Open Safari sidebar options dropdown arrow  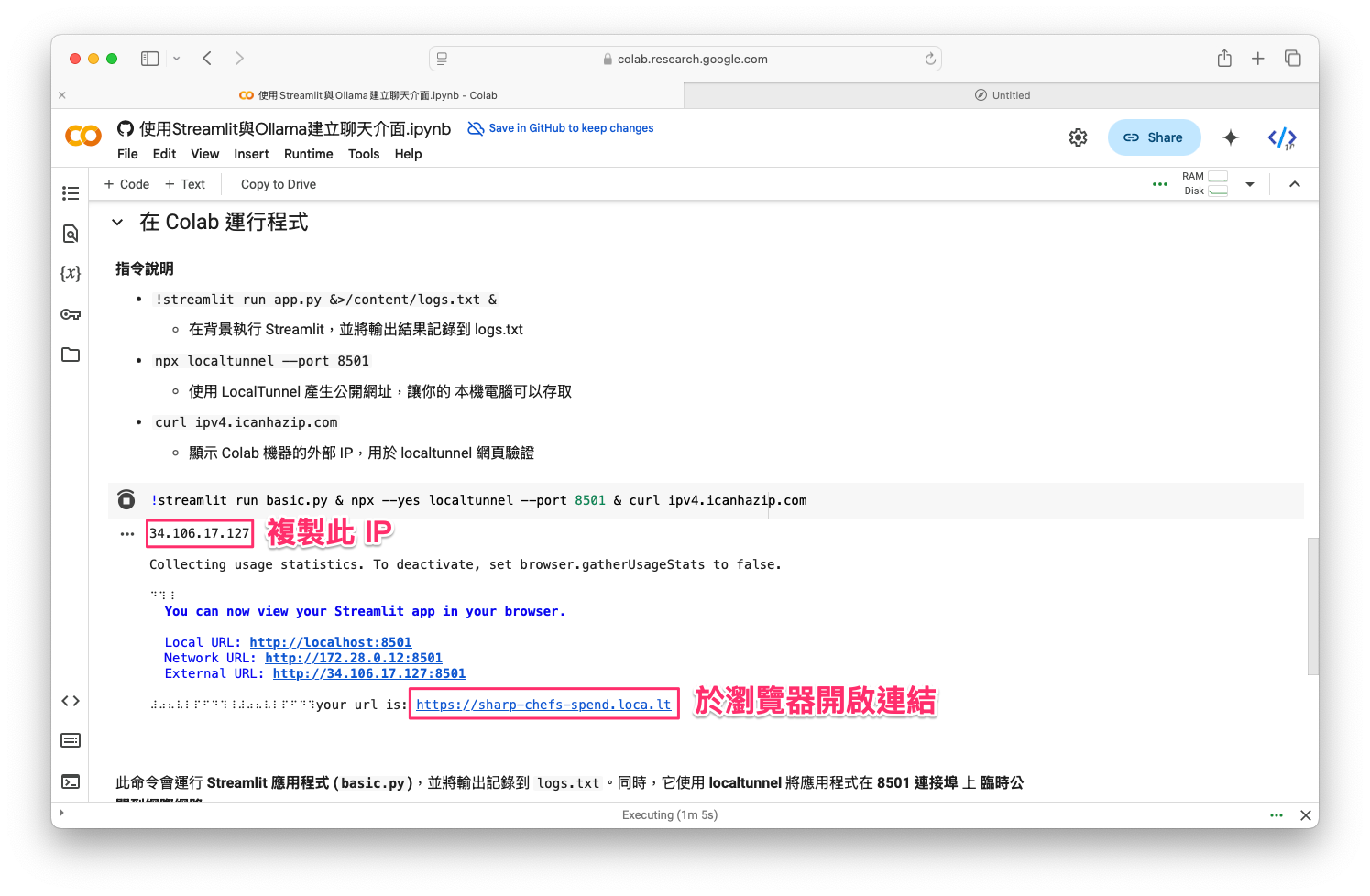tap(176, 59)
